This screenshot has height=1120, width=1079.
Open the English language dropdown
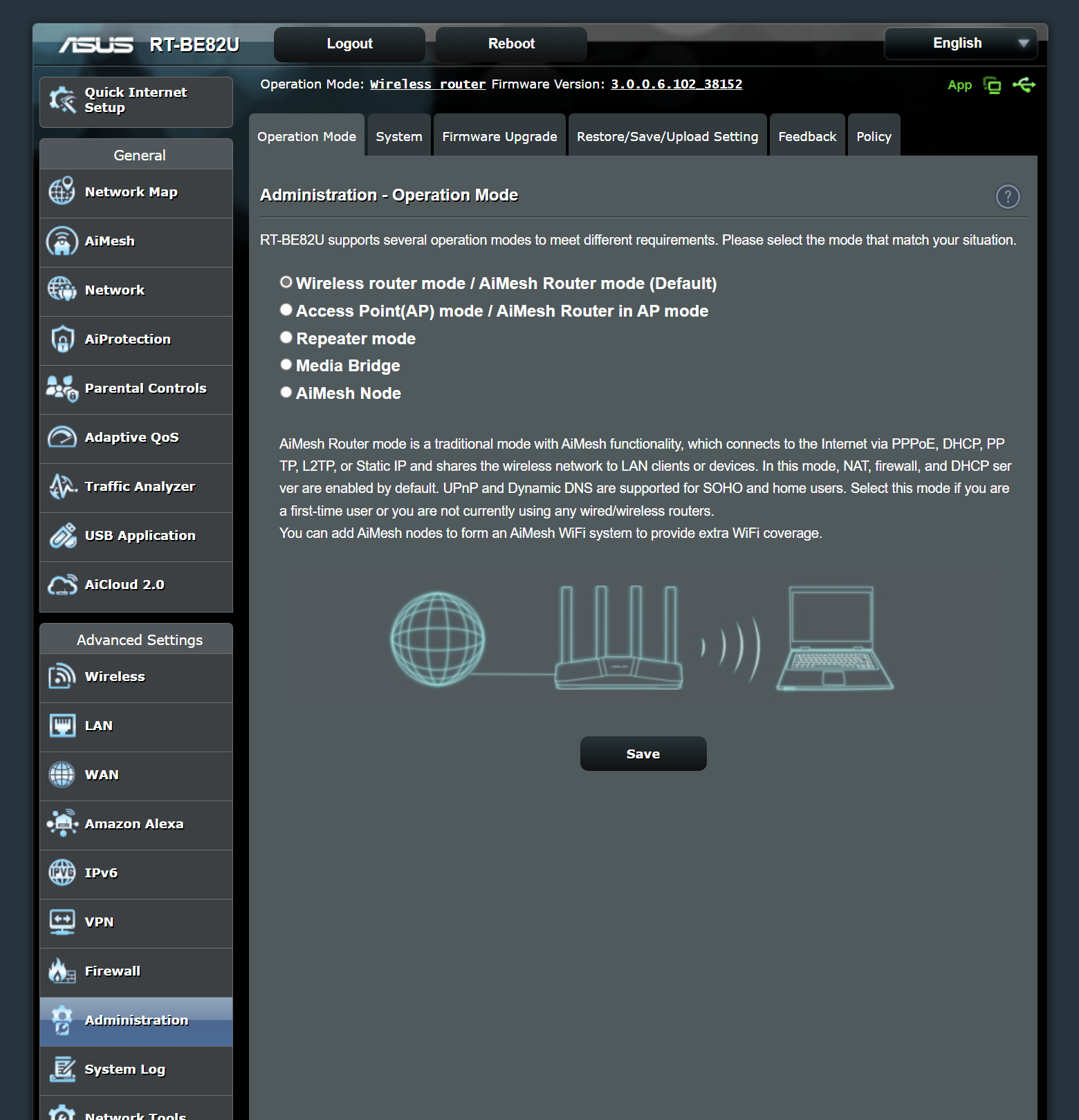click(961, 44)
